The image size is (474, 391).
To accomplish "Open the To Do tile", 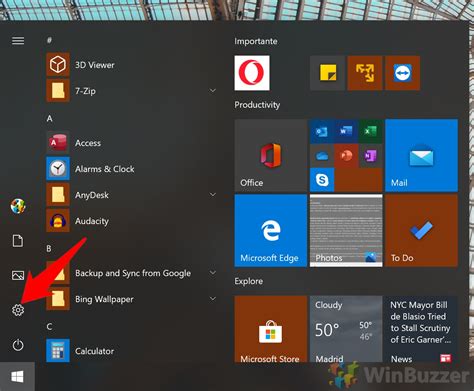I will click(421, 231).
